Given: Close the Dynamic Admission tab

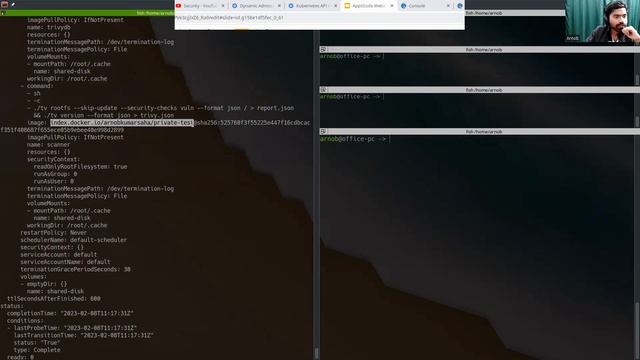Looking at the screenshot, I should point(279,6).
